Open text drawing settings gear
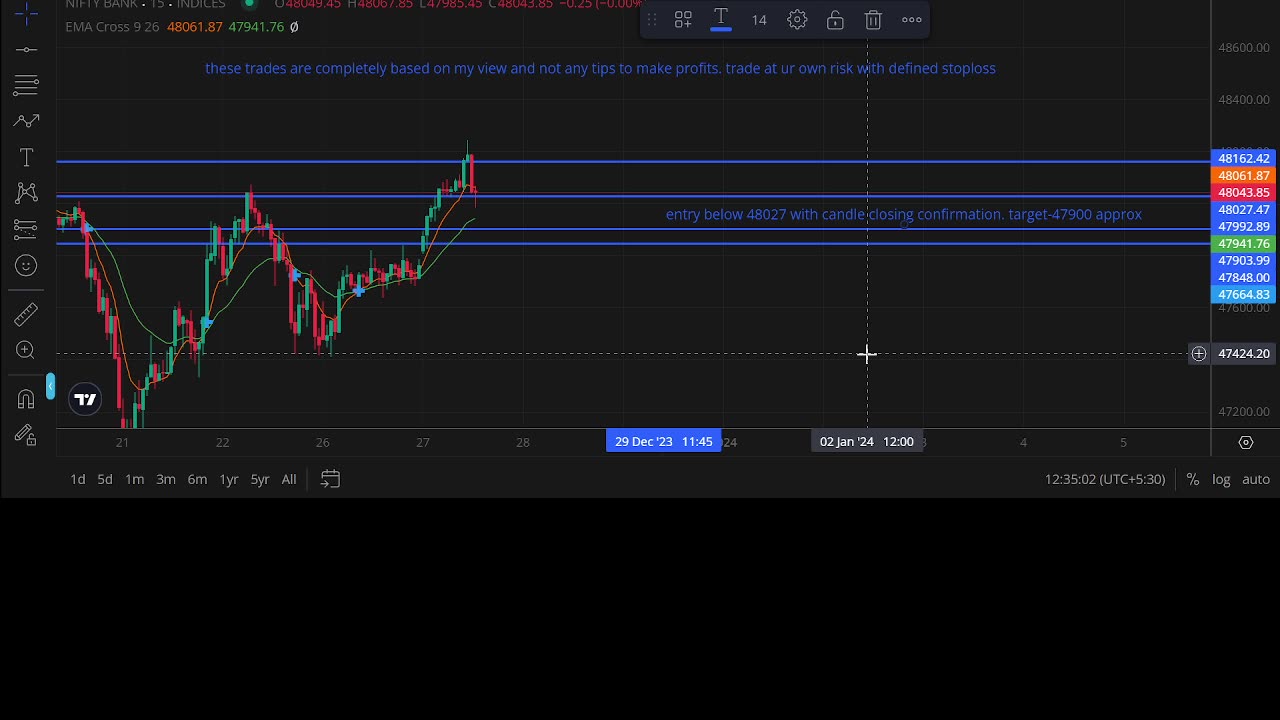The image size is (1280, 720). tap(797, 20)
